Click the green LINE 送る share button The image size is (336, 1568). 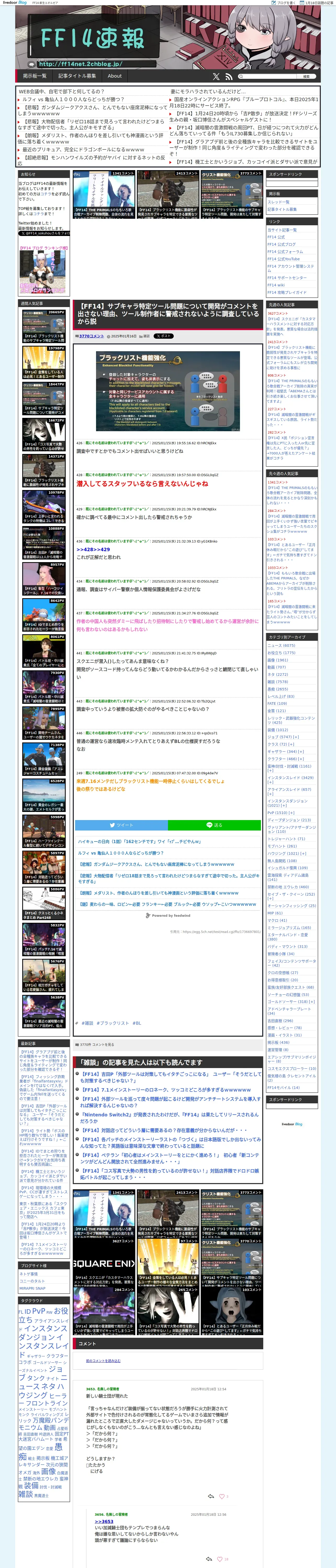click(x=214, y=825)
